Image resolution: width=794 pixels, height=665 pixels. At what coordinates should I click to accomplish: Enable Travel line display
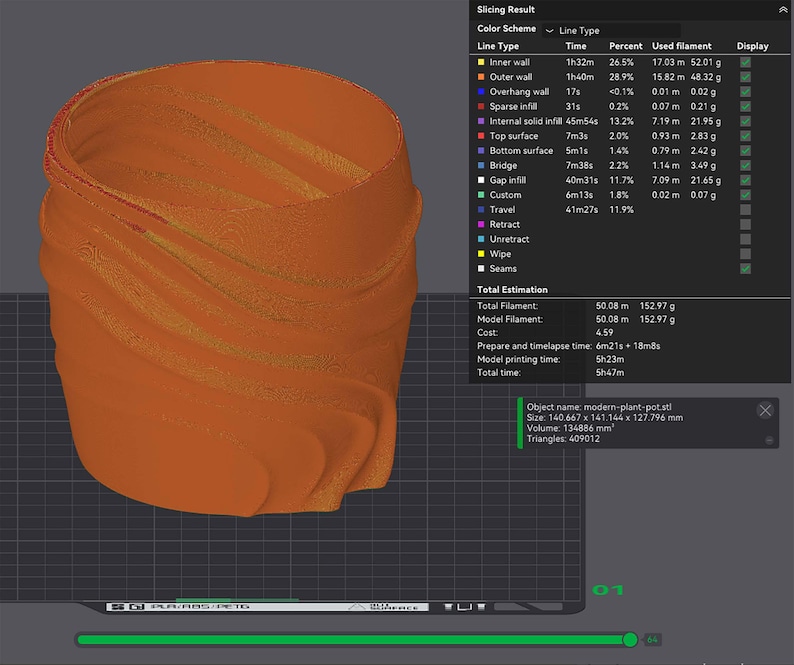745,209
